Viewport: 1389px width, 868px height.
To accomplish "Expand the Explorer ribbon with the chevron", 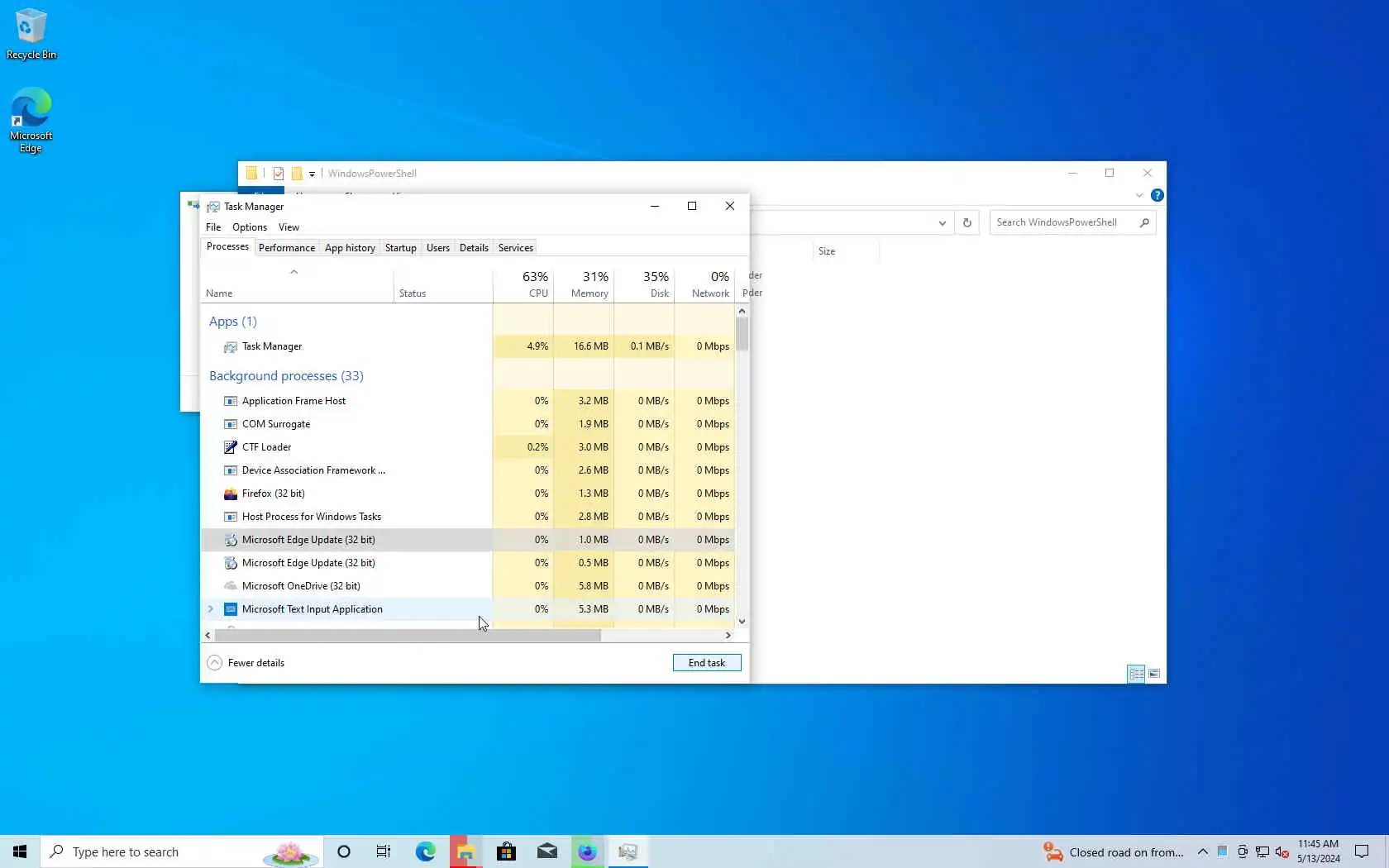I will [x=1139, y=196].
